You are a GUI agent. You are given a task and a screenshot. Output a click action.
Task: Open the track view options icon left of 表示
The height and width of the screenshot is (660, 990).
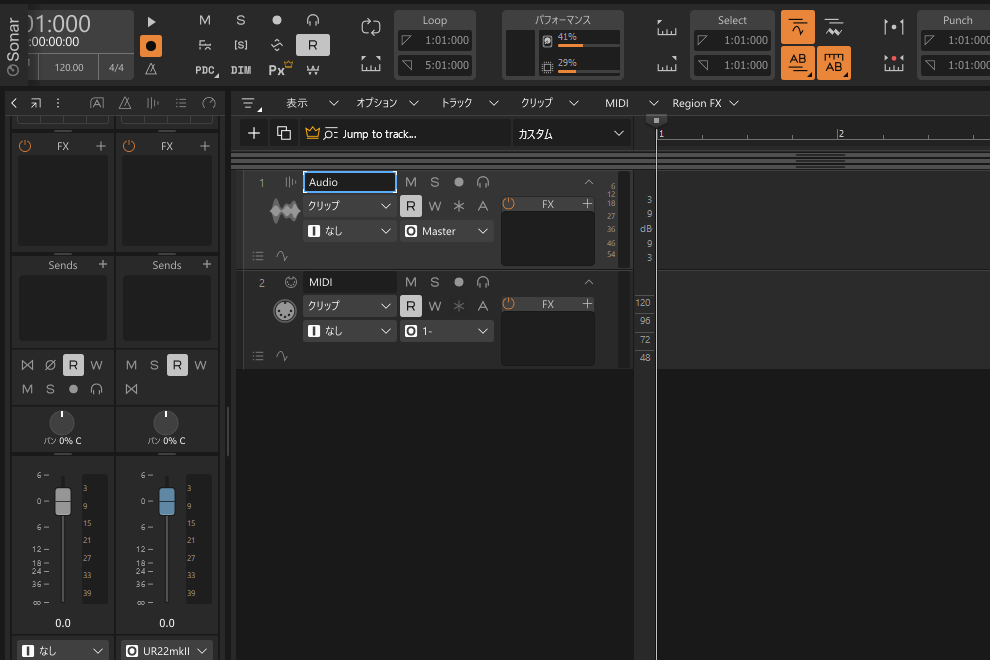pyautogui.click(x=249, y=104)
